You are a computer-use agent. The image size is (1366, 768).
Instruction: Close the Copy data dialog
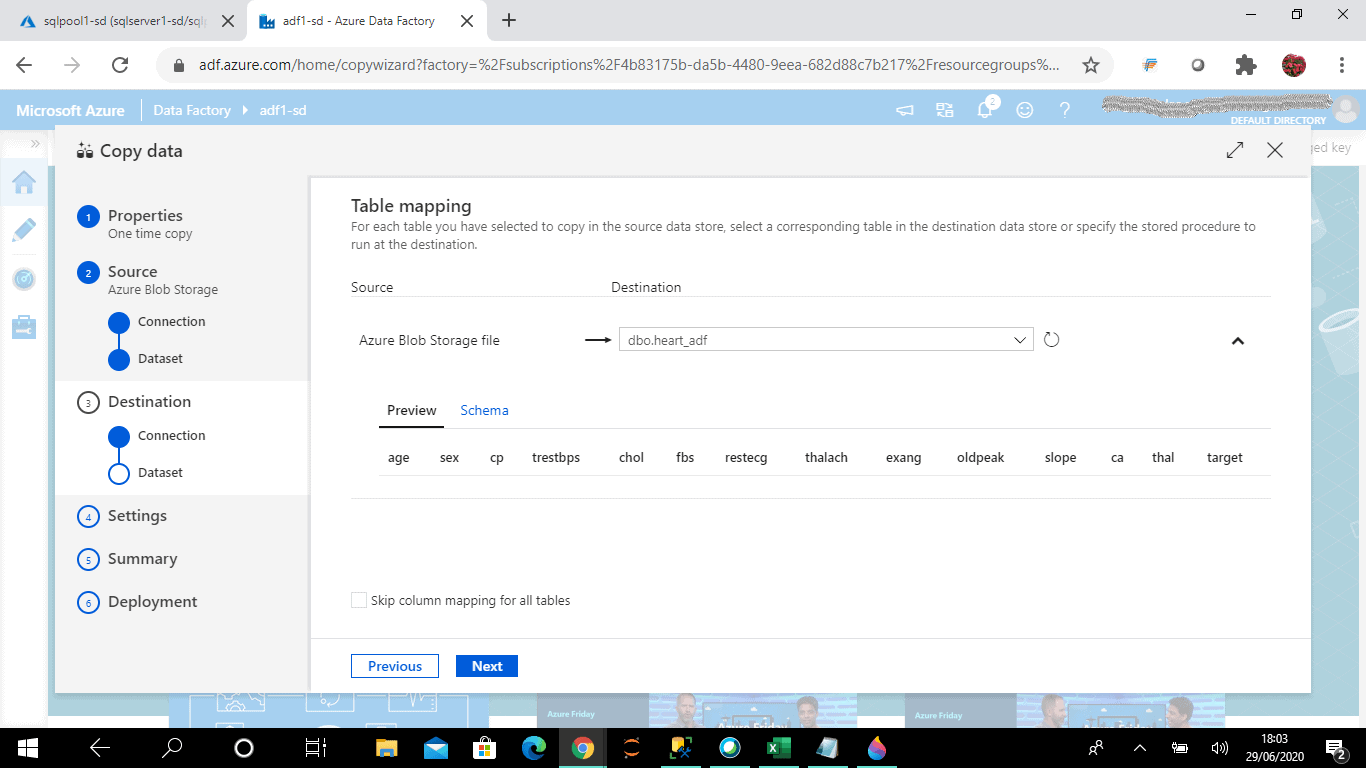[x=1275, y=150]
